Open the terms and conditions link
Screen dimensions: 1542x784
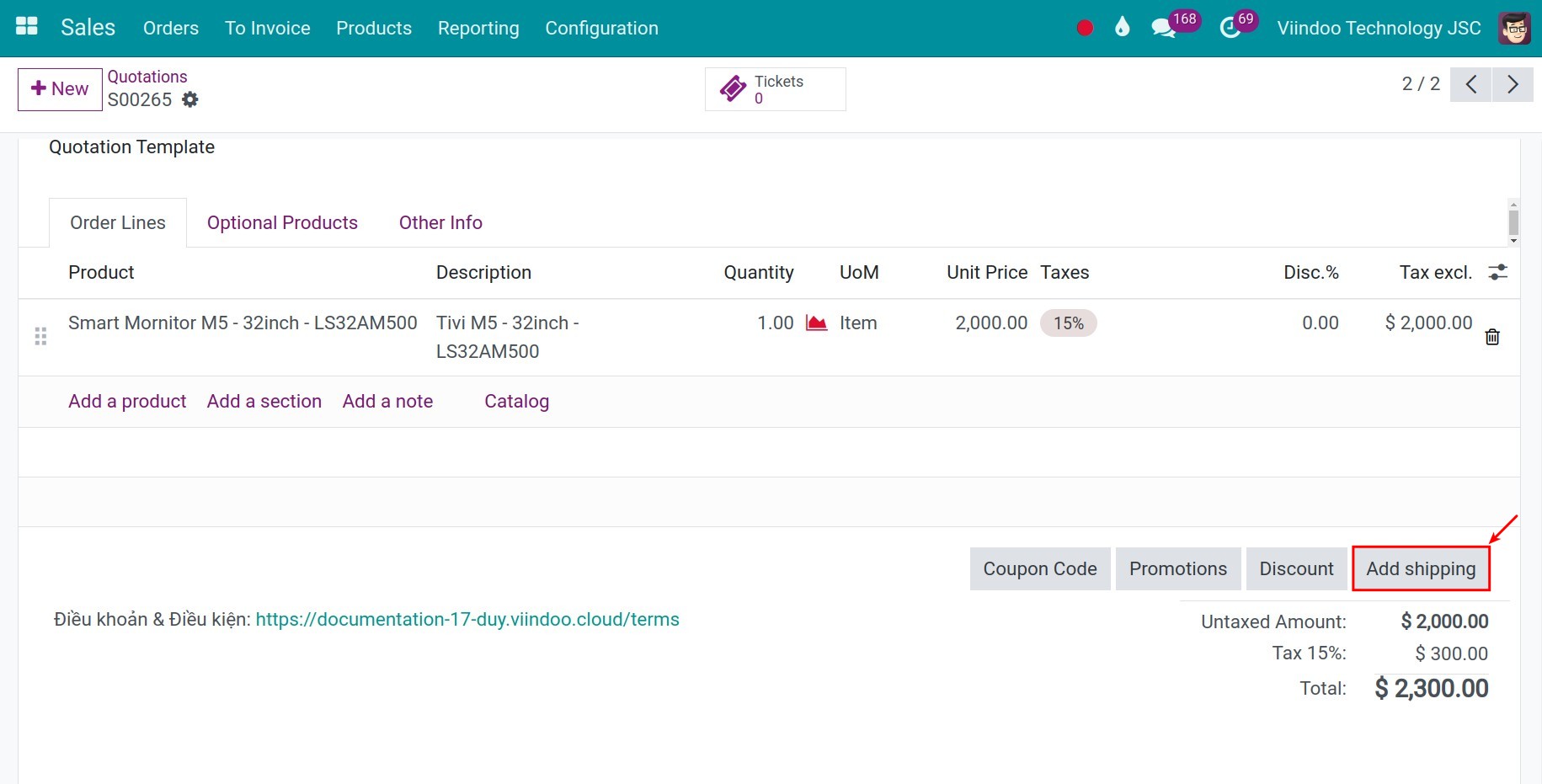click(x=467, y=619)
